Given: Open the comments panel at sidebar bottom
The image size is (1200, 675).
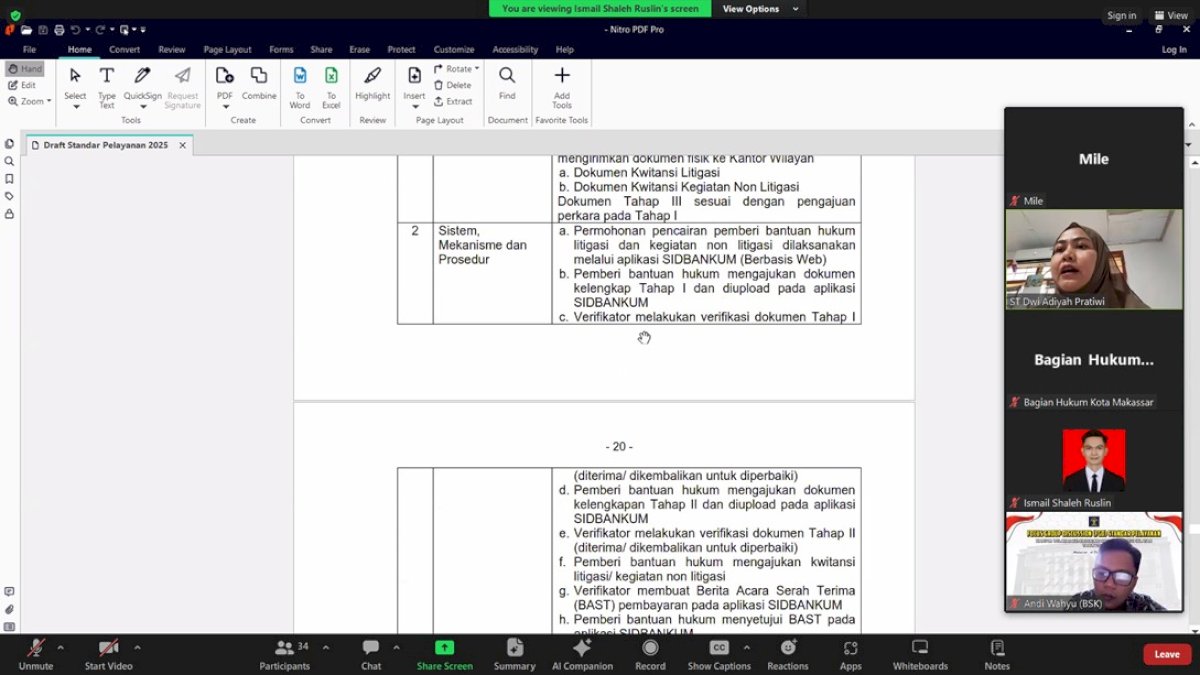Looking at the screenshot, I should coord(9,592).
